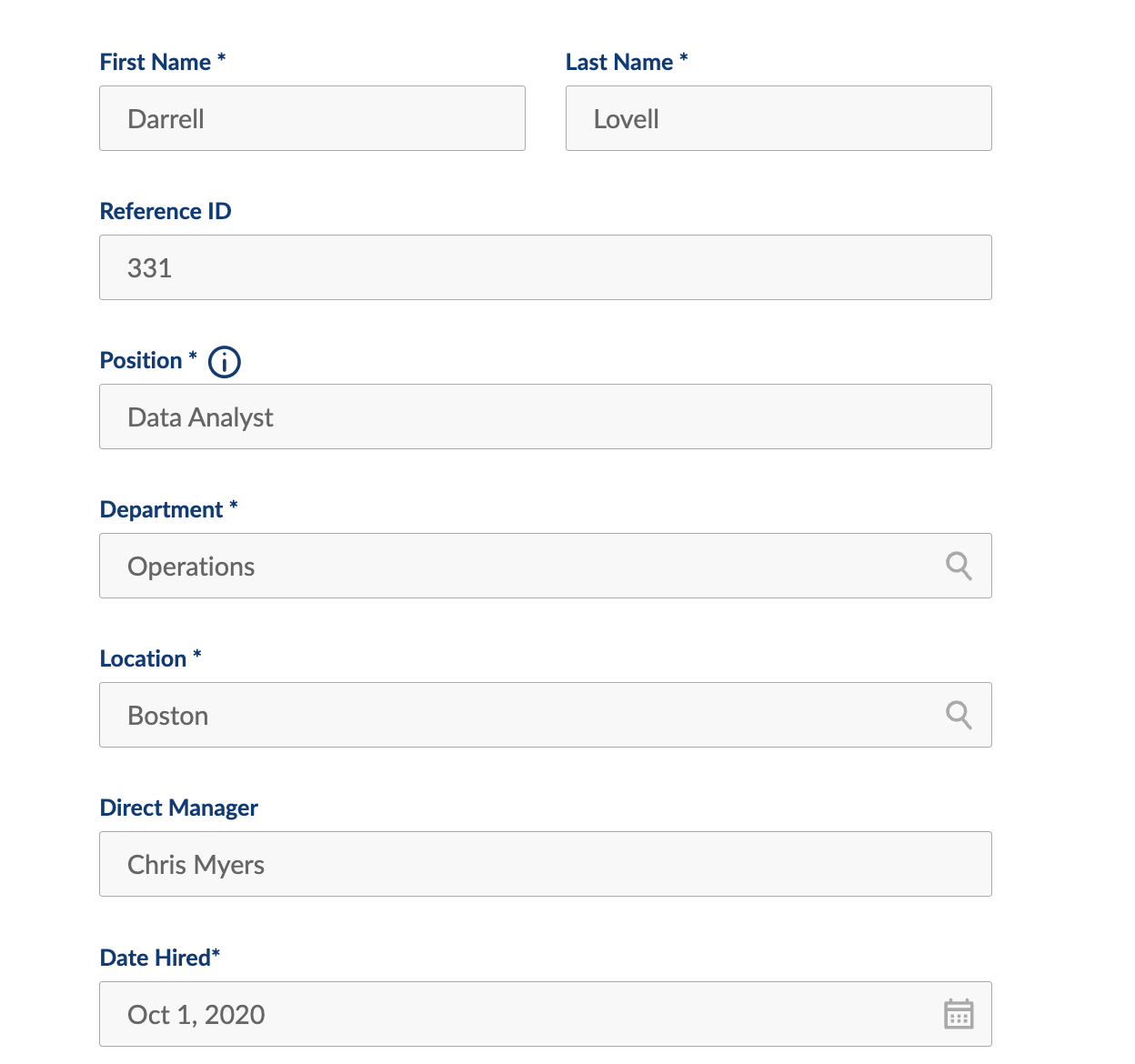Click the Date Hired field showing Oct 1, 2020
The height and width of the screenshot is (1064, 1135).
(518, 1014)
